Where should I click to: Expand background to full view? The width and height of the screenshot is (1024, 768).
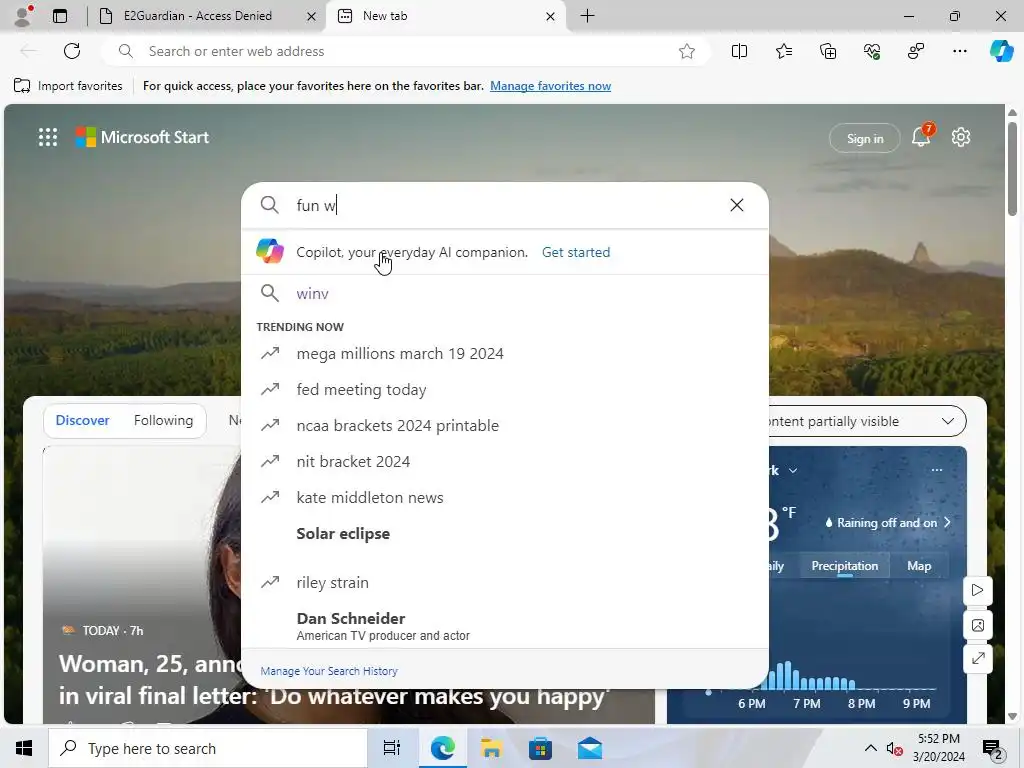tap(978, 658)
